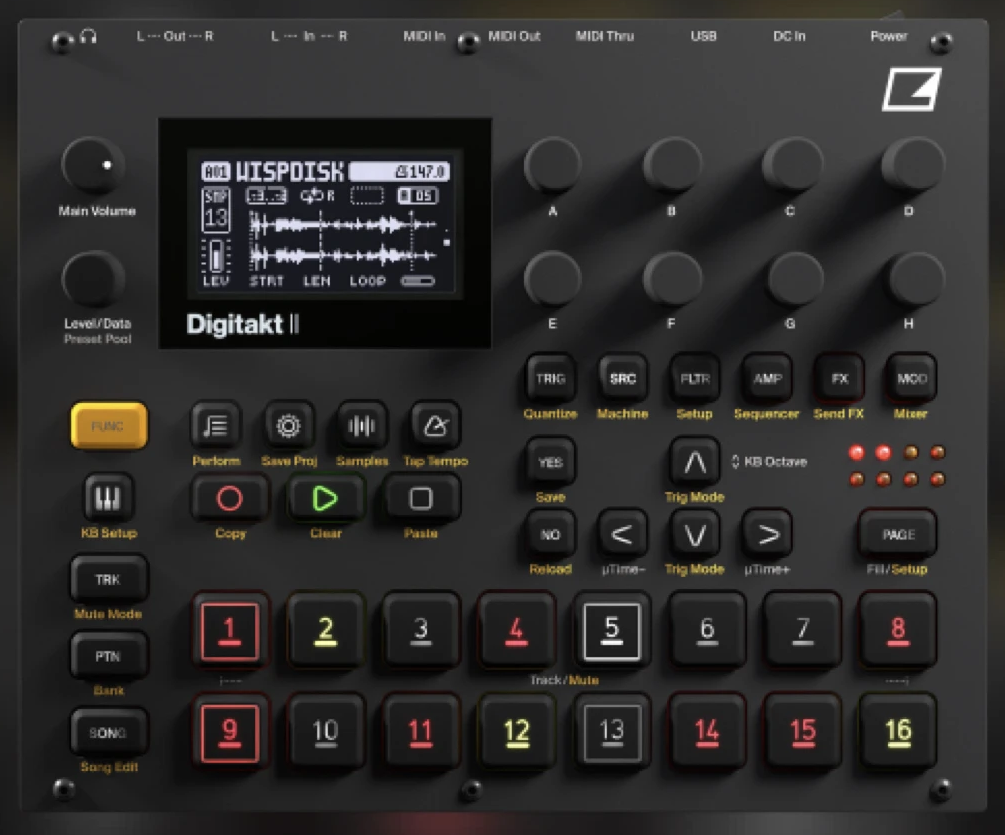Image resolution: width=1005 pixels, height=835 pixels.
Task: Open the AMP parameter page
Action: point(767,379)
